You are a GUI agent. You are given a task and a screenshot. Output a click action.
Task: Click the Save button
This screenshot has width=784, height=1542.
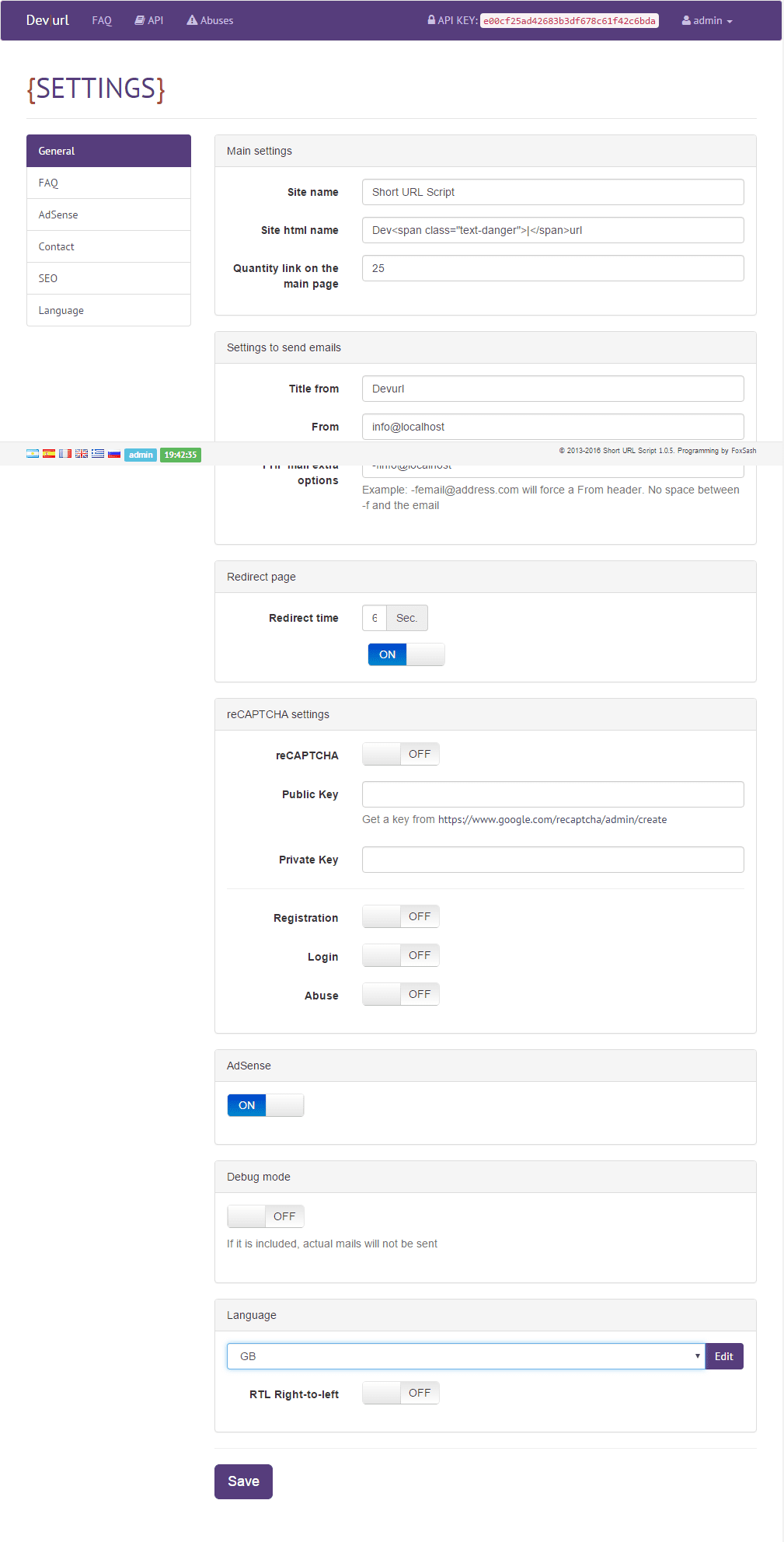pyautogui.click(x=243, y=1481)
